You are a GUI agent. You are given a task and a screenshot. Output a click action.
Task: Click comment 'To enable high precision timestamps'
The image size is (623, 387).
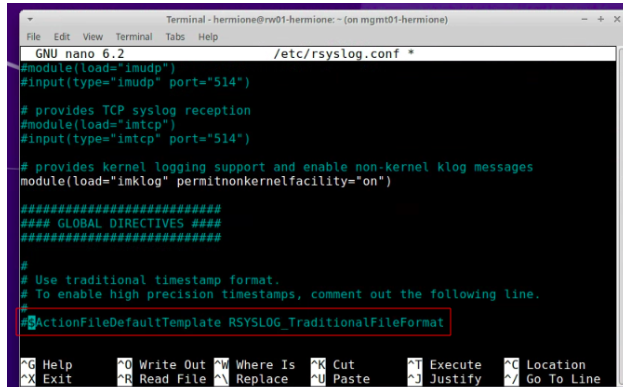165,294
